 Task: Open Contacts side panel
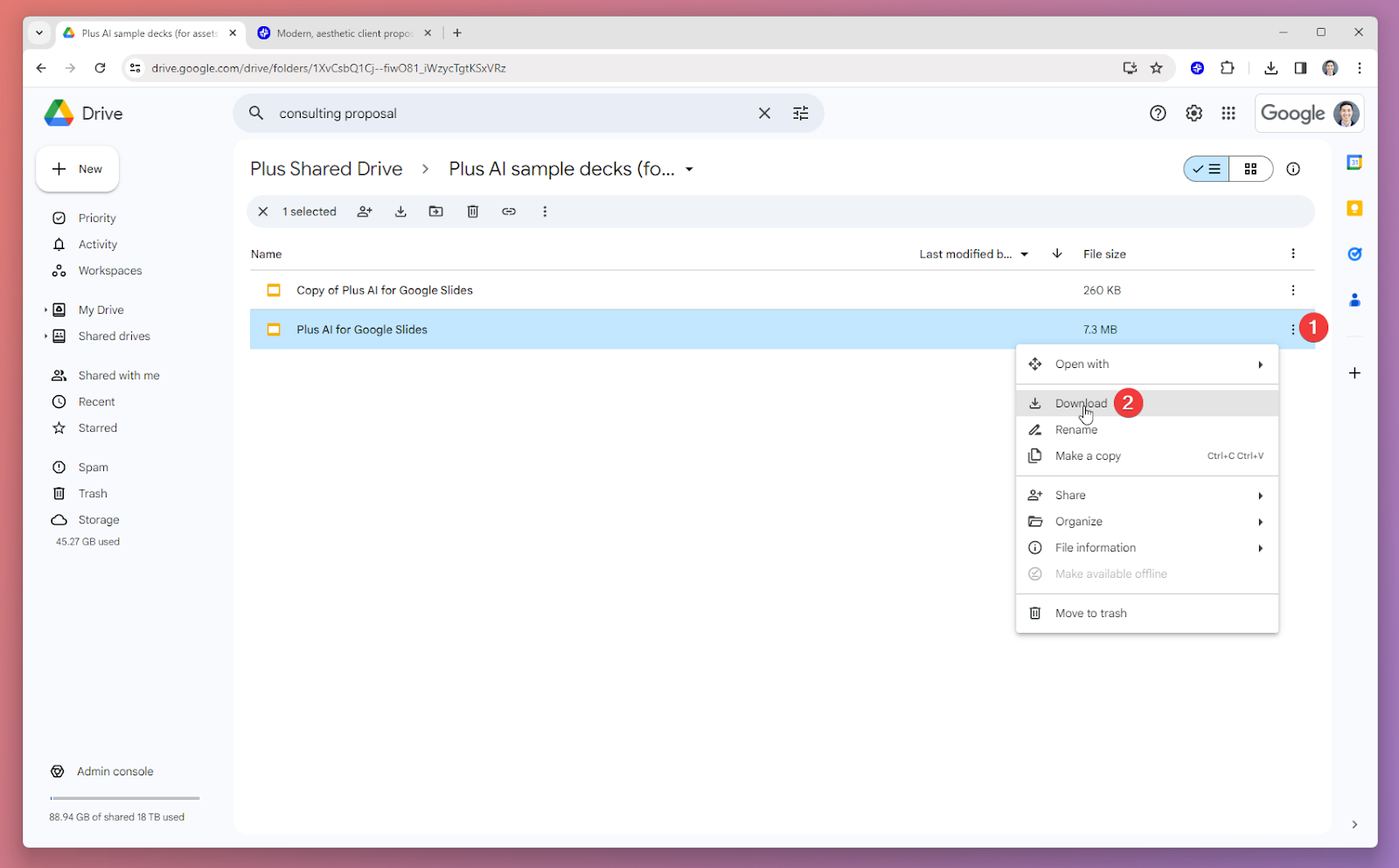1354,300
